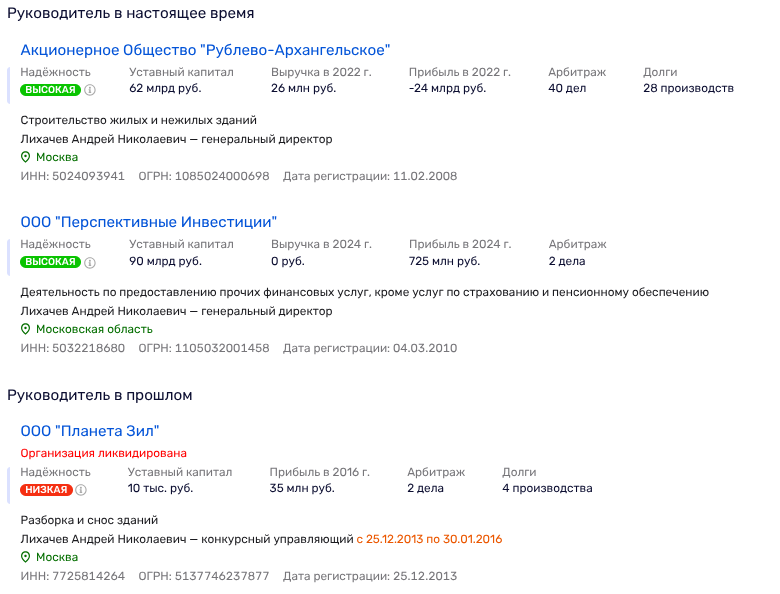Screen dimensions: 780x594
Task: Click info icon beside Планета Зил НИЗКАЯ badge
Action: 81,490
